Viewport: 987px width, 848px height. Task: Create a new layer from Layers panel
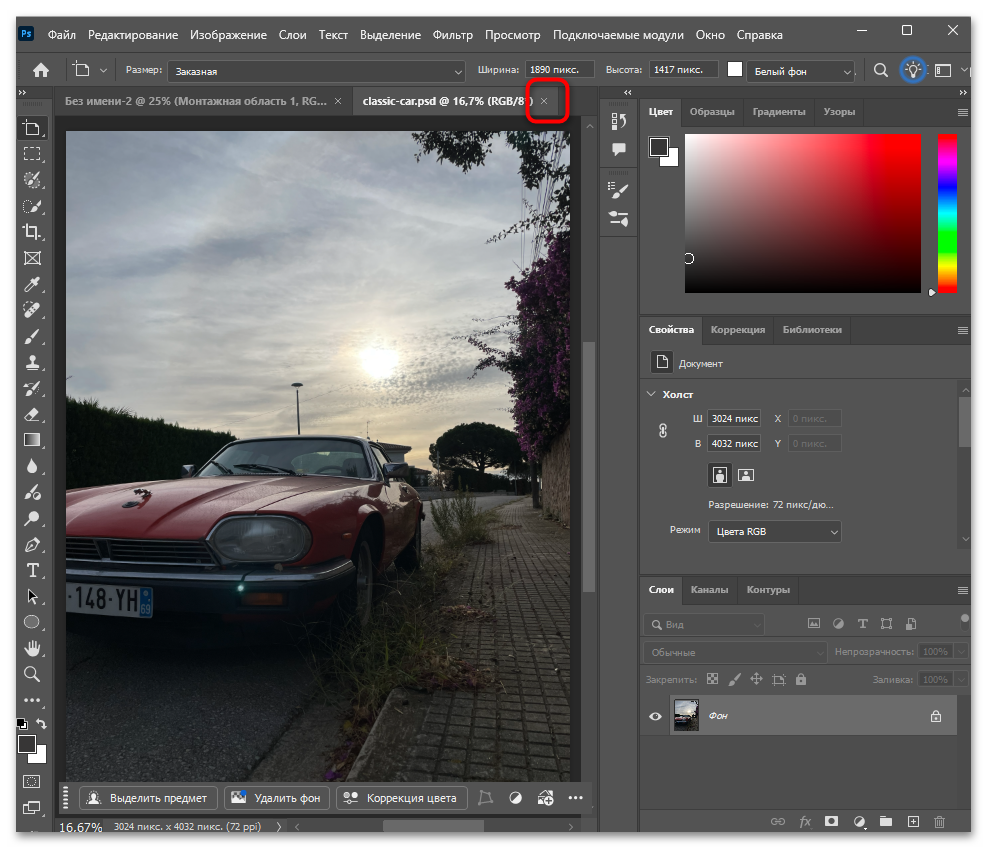click(x=912, y=821)
